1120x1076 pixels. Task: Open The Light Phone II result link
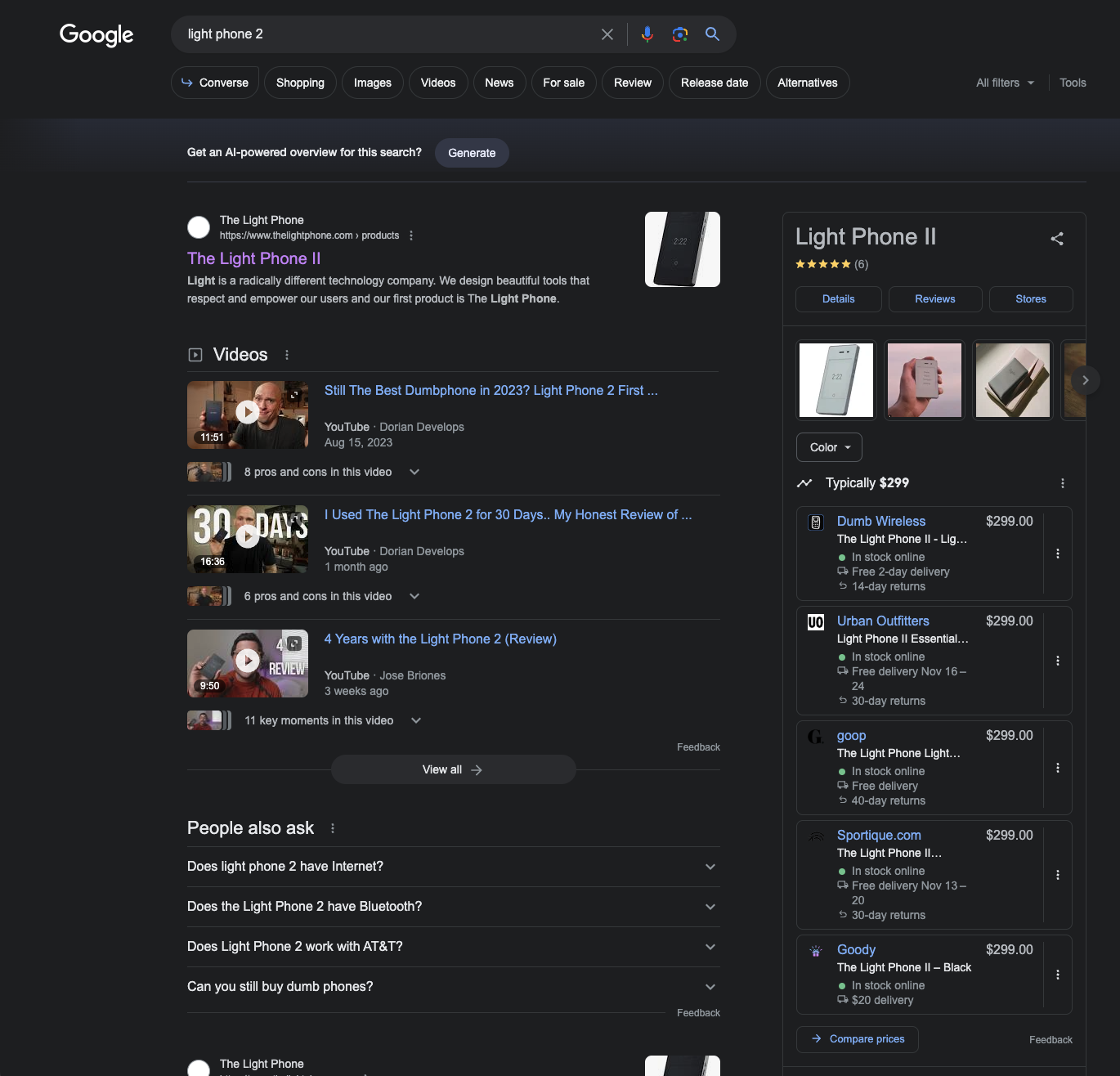pos(253,258)
